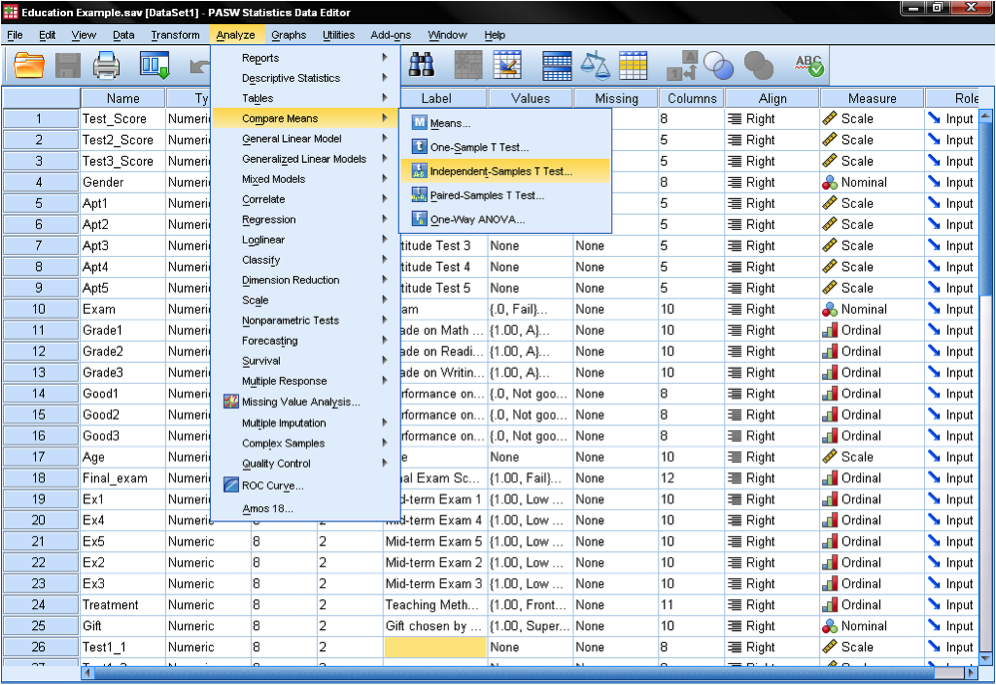Click the Split File toolbar icon
Screen dimensions: 996x685
556,64
